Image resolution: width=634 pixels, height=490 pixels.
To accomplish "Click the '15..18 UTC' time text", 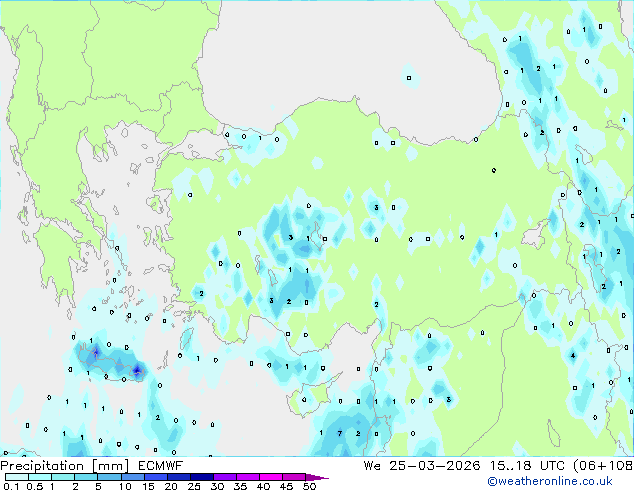I will pos(527,466).
